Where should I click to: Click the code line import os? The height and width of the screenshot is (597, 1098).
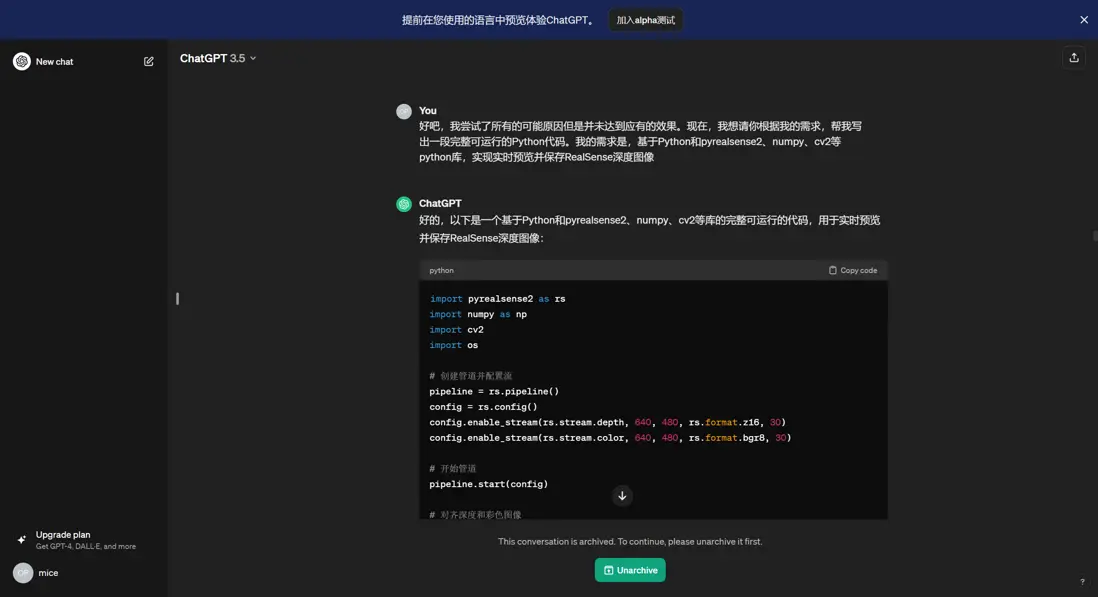click(453, 345)
